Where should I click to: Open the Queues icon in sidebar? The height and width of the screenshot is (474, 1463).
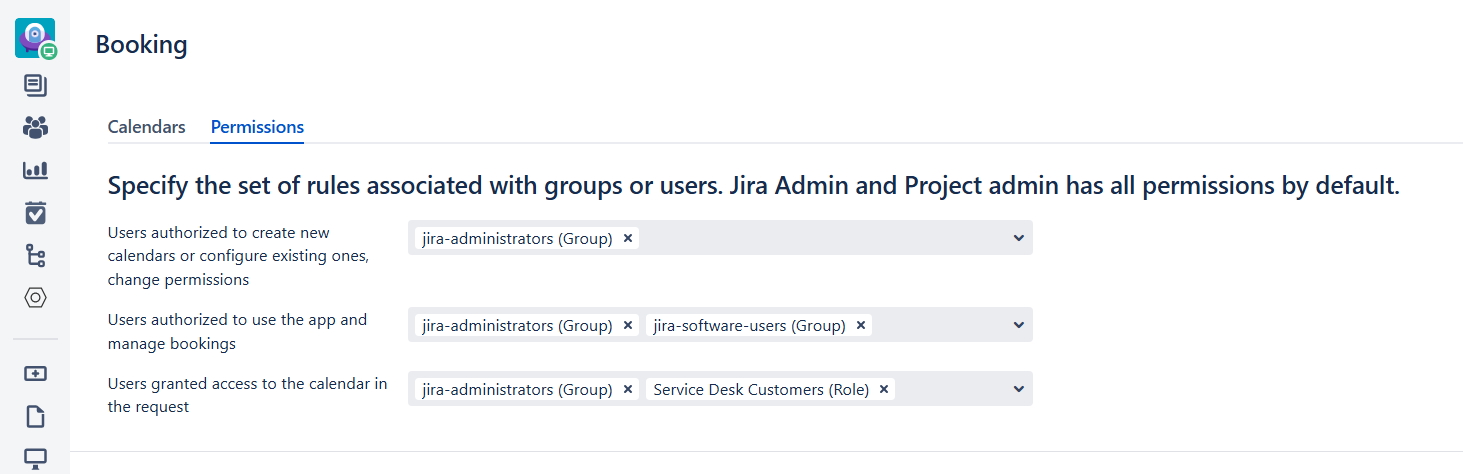pos(35,86)
